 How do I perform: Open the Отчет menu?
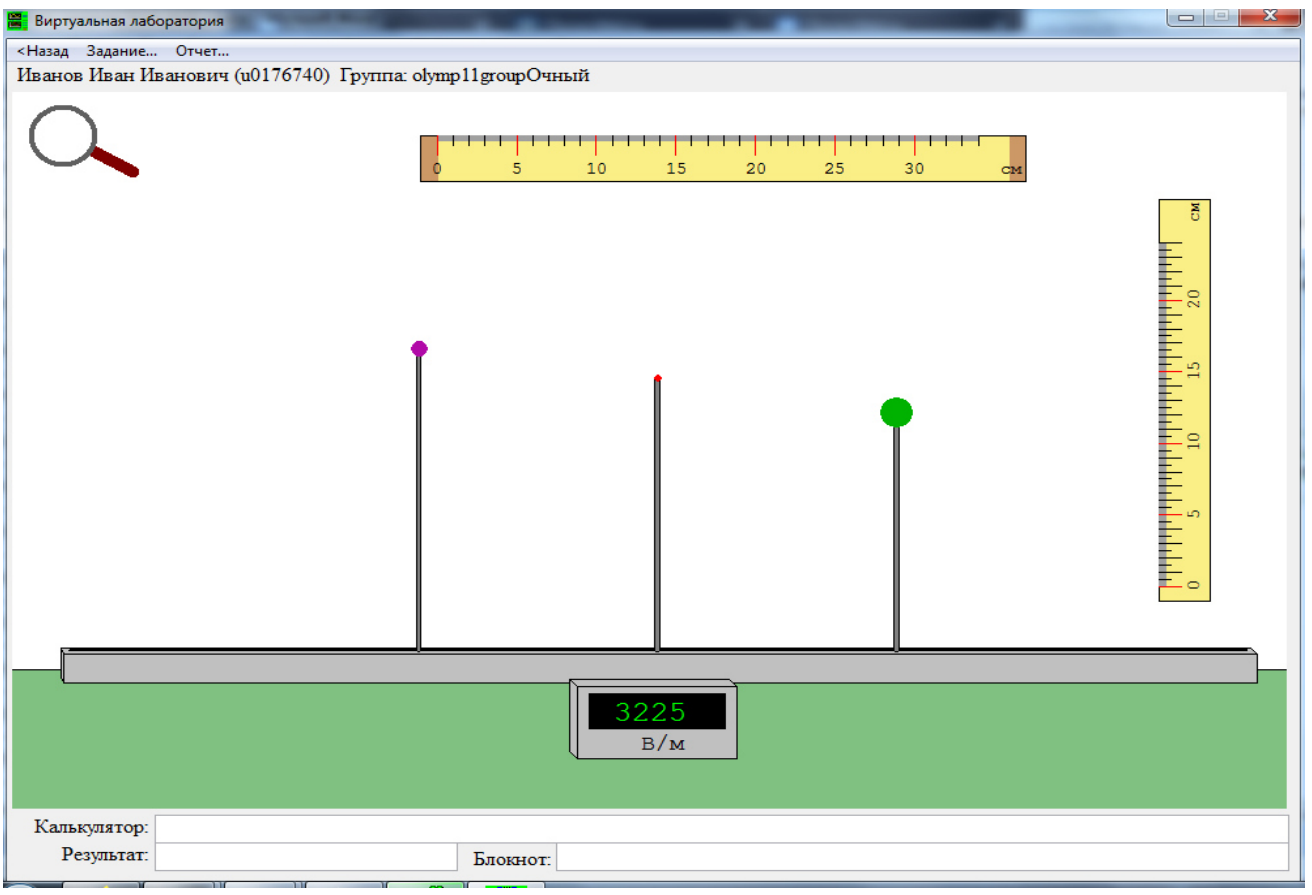coord(203,50)
